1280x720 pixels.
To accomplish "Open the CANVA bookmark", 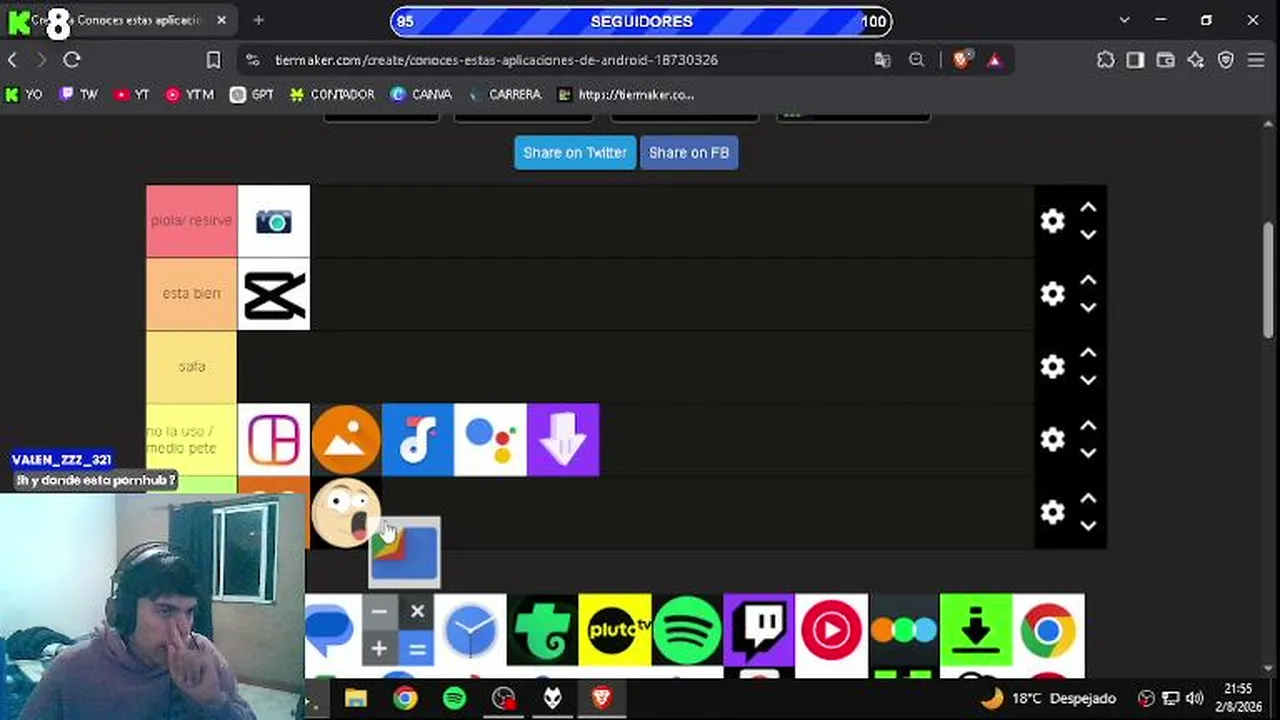I will pyautogui.click(x=422, y=95).
